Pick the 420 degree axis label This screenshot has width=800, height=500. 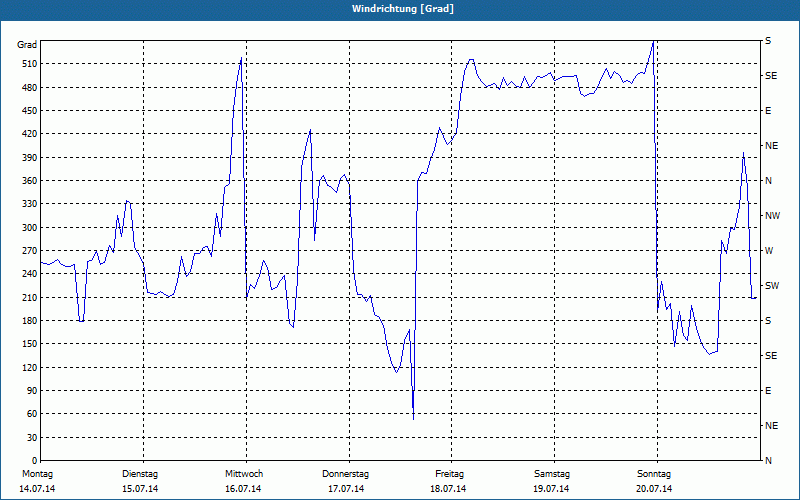[29, 134]
